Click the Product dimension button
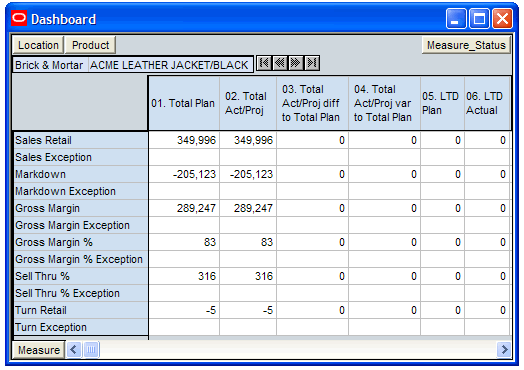 [90, 45]
